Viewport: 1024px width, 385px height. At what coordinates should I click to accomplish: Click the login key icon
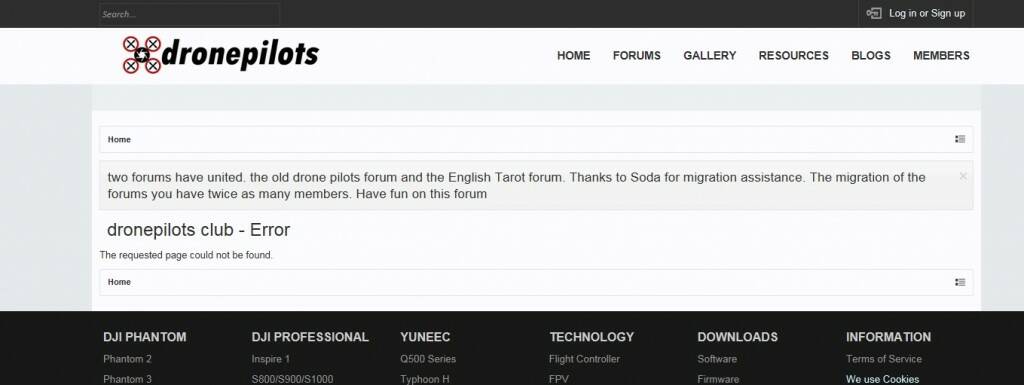click(873, 13)
